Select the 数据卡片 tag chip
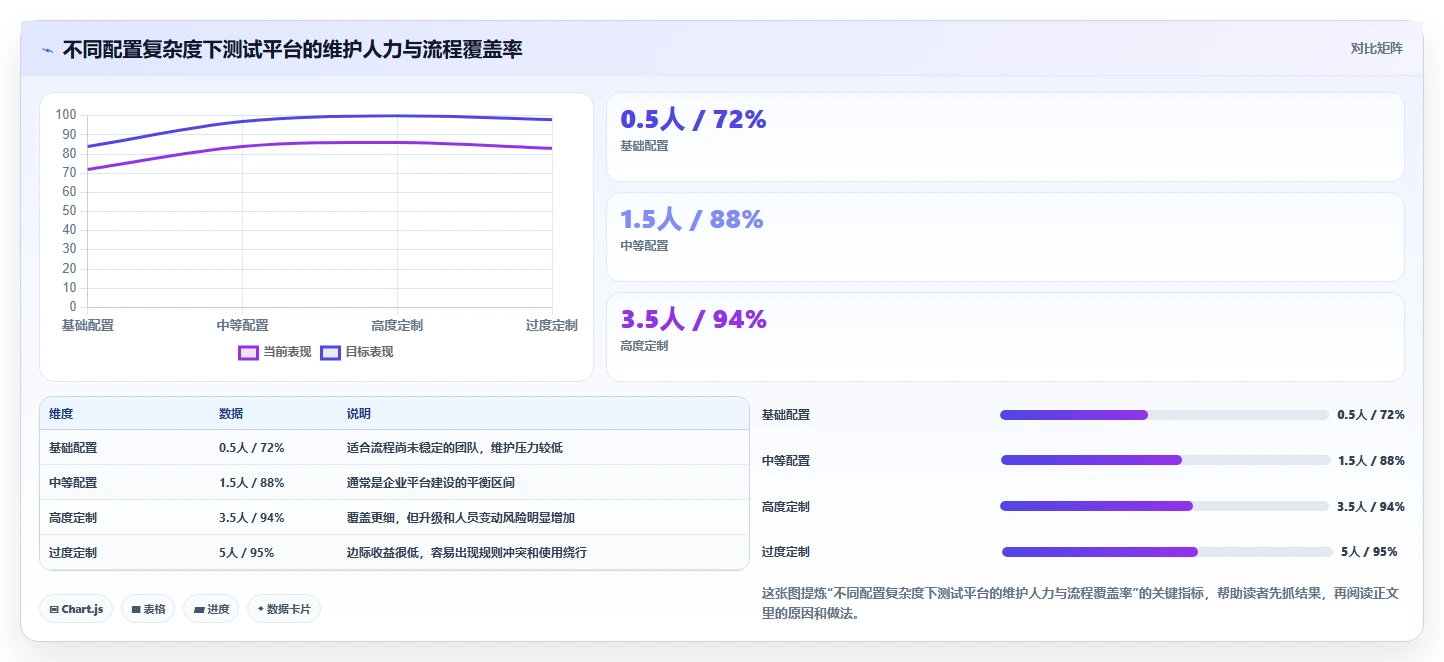 [284, 609]
